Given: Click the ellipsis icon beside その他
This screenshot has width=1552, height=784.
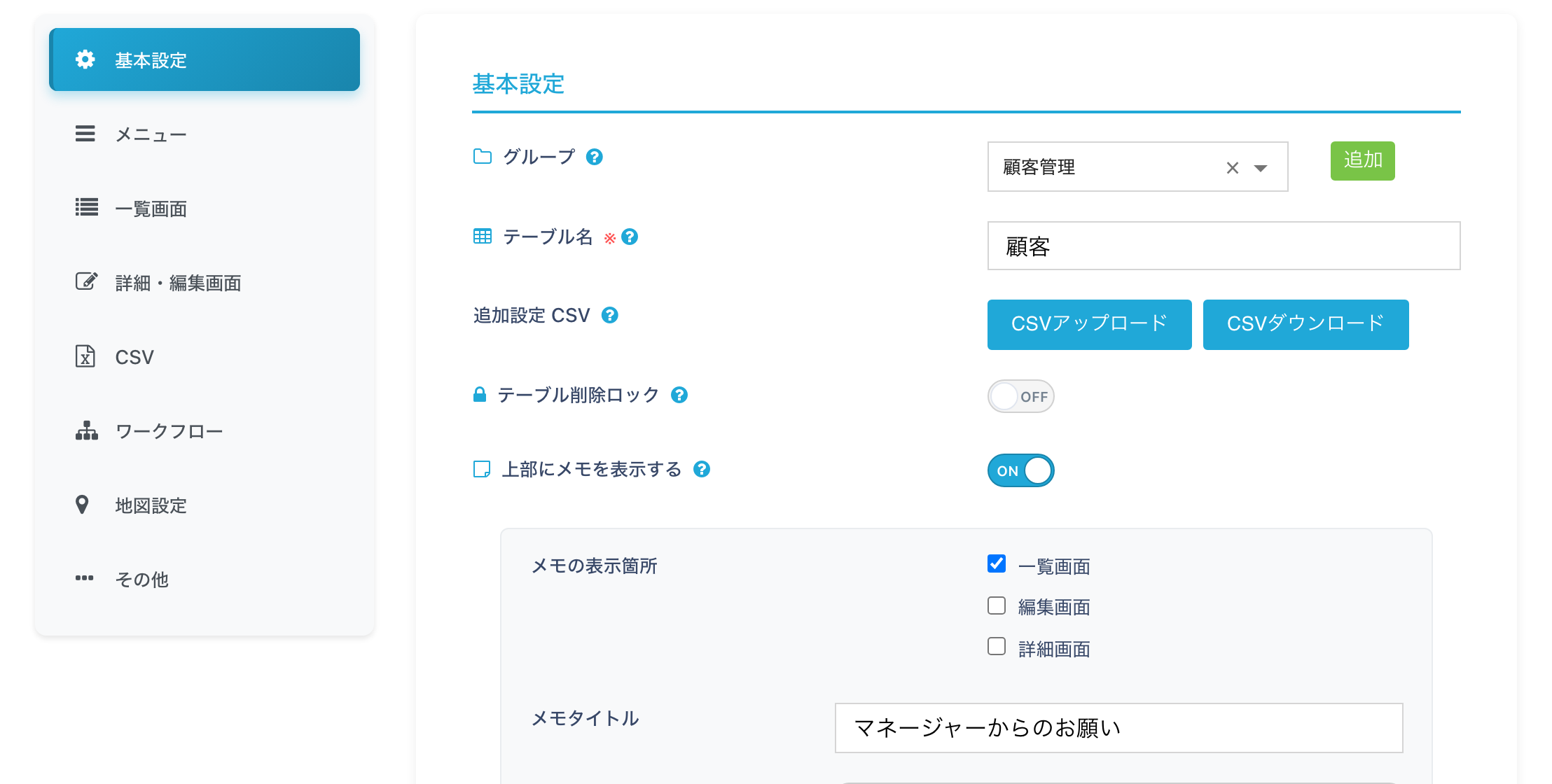Looking at the screenshot, I should click(84, 577).
